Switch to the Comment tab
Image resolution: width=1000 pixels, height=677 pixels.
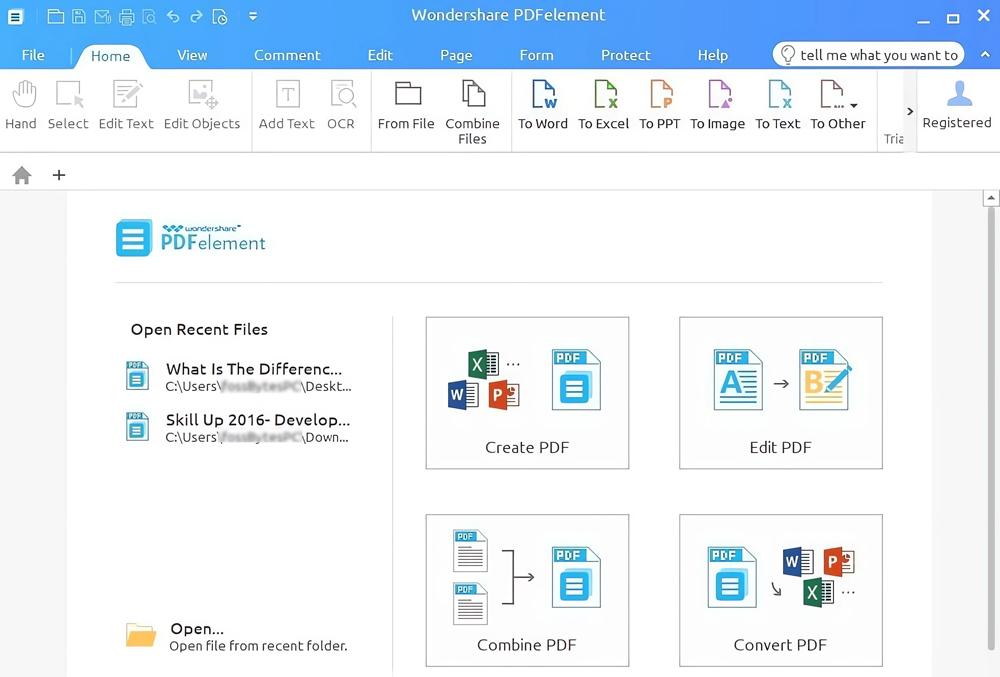[287, 55]
